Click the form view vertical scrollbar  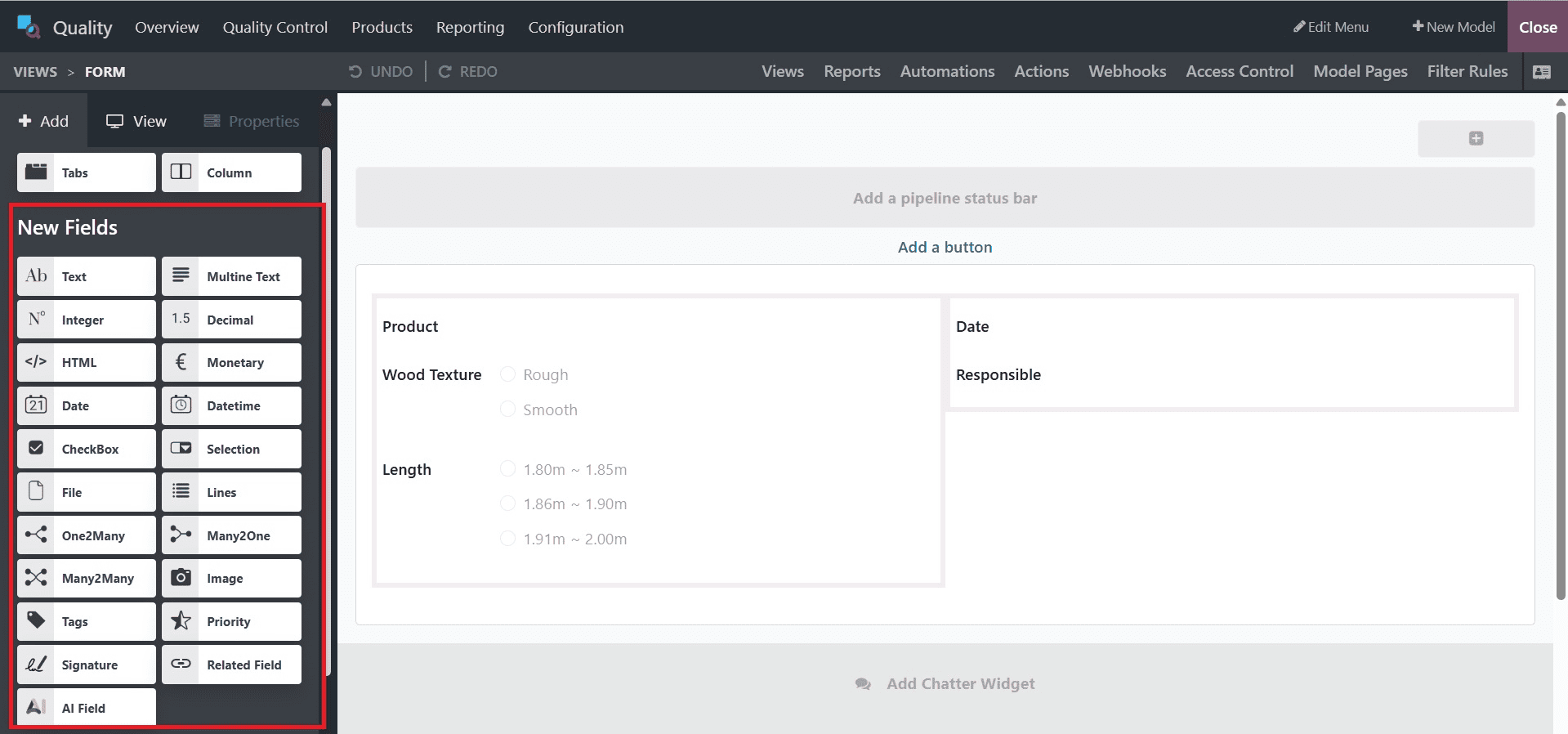click(1561, 356)
